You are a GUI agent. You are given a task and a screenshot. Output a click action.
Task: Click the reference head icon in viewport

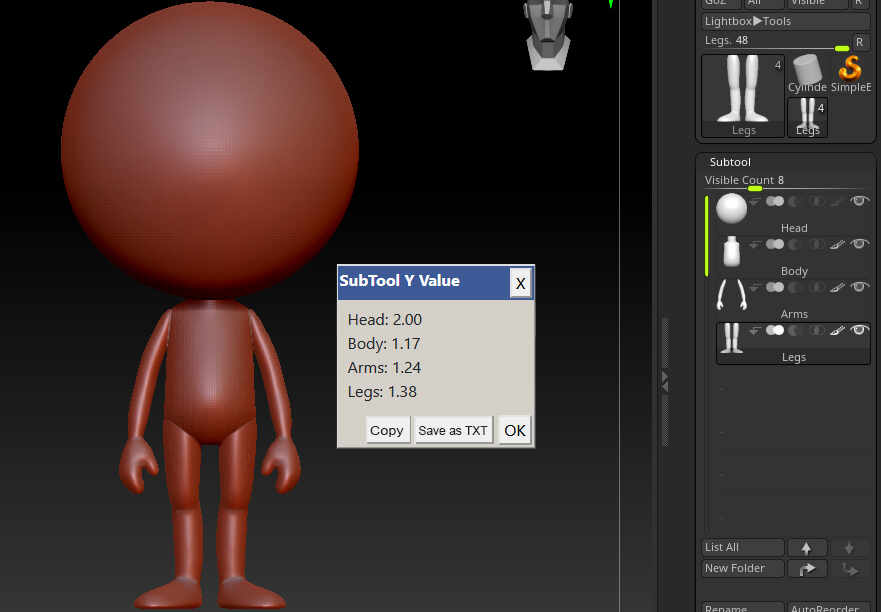coord(547,33)
